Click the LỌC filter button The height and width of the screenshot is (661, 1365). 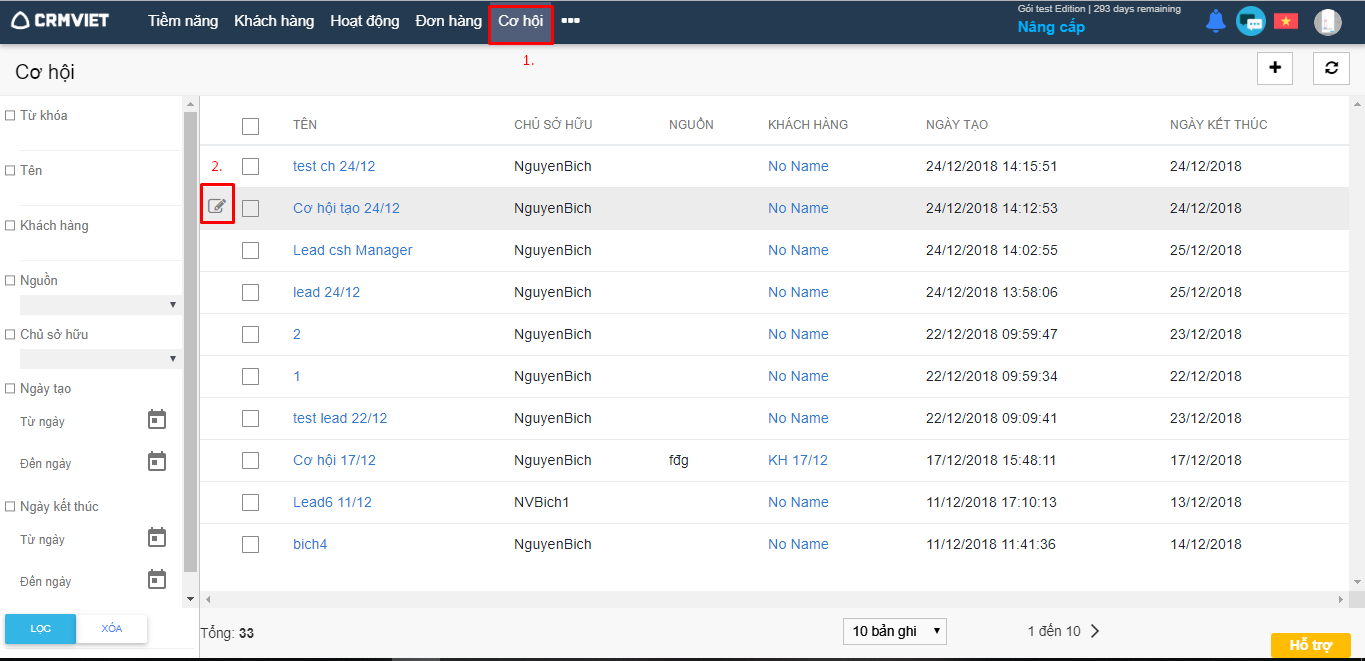(40, 628)
